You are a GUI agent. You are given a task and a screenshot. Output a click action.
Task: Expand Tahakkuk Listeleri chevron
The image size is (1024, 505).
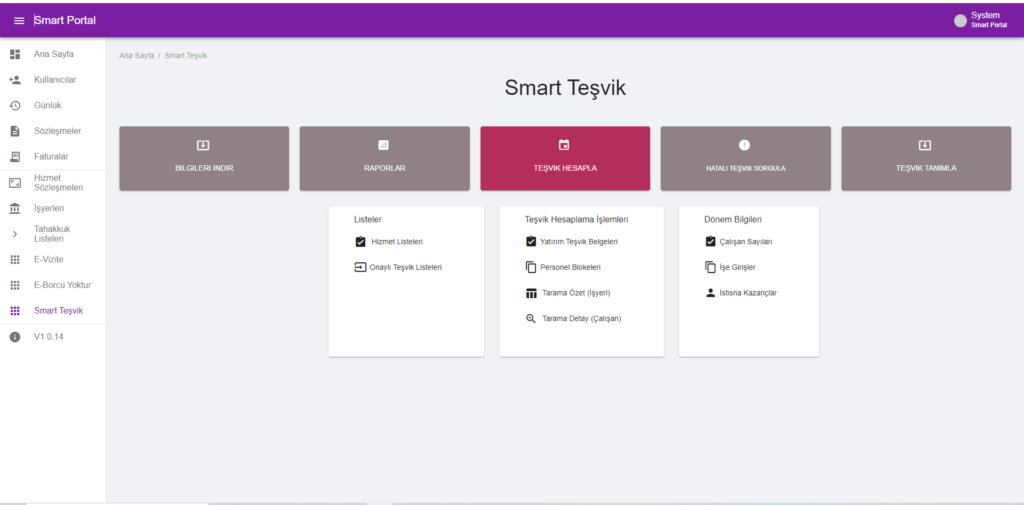(15, 234)
